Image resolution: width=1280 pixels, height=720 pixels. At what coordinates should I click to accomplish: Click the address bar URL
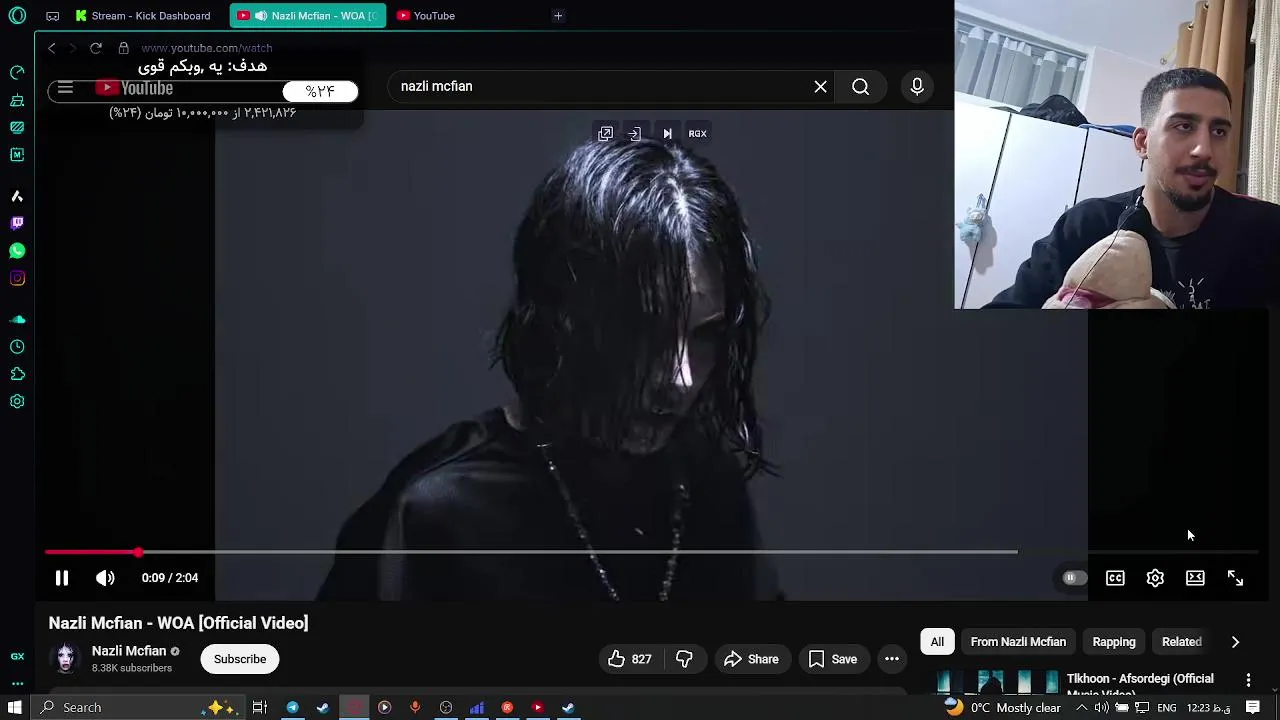207,48
